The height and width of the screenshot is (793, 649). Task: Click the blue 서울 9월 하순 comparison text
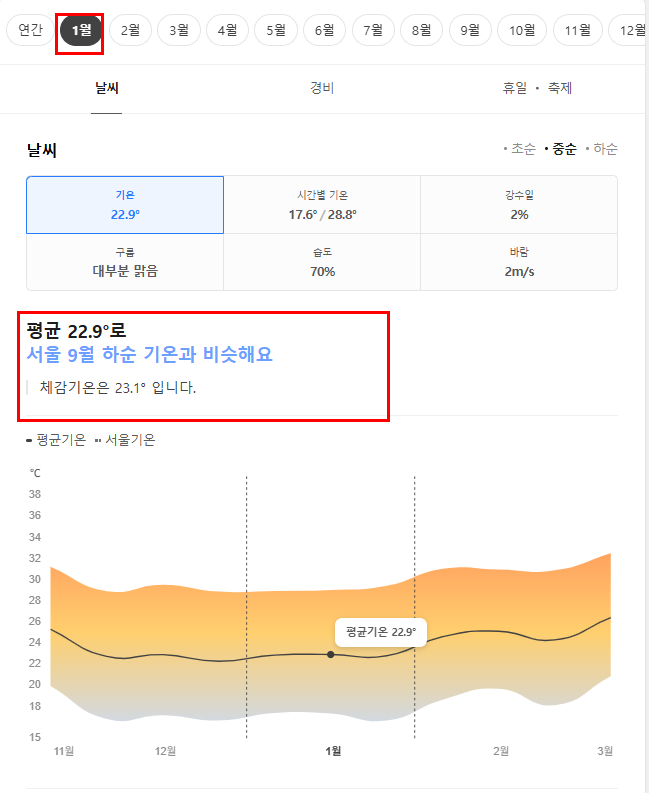click(x=150, y=355)
